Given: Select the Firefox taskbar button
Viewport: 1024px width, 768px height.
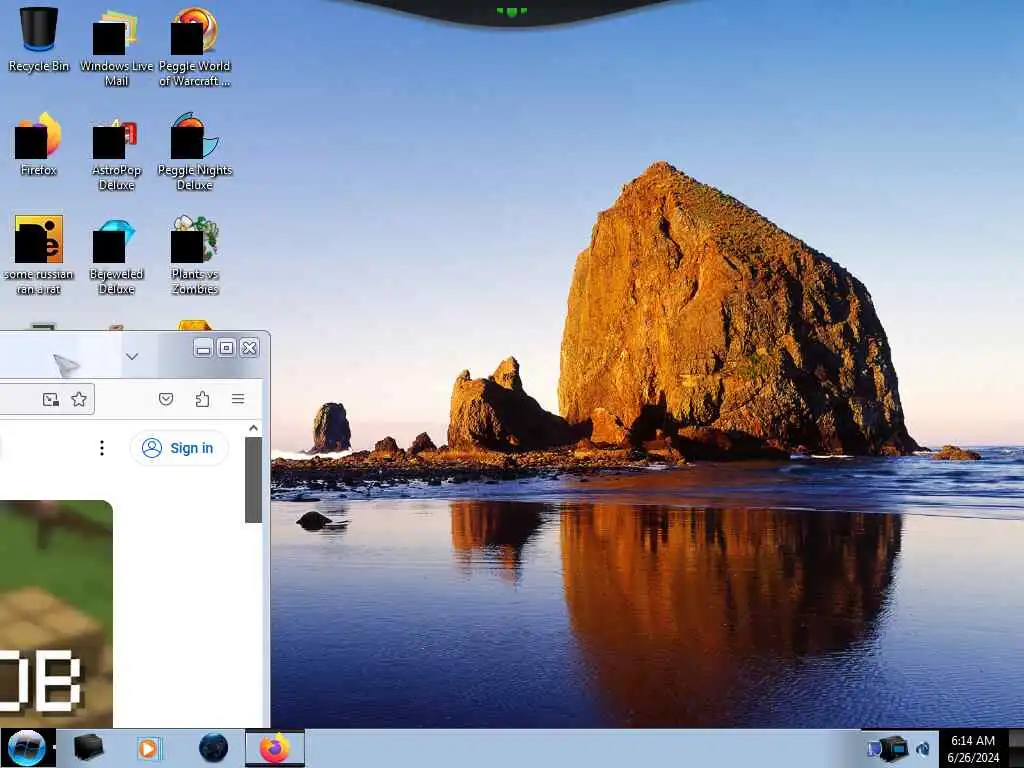Looking at the screenshot, I should click(275, 748).
